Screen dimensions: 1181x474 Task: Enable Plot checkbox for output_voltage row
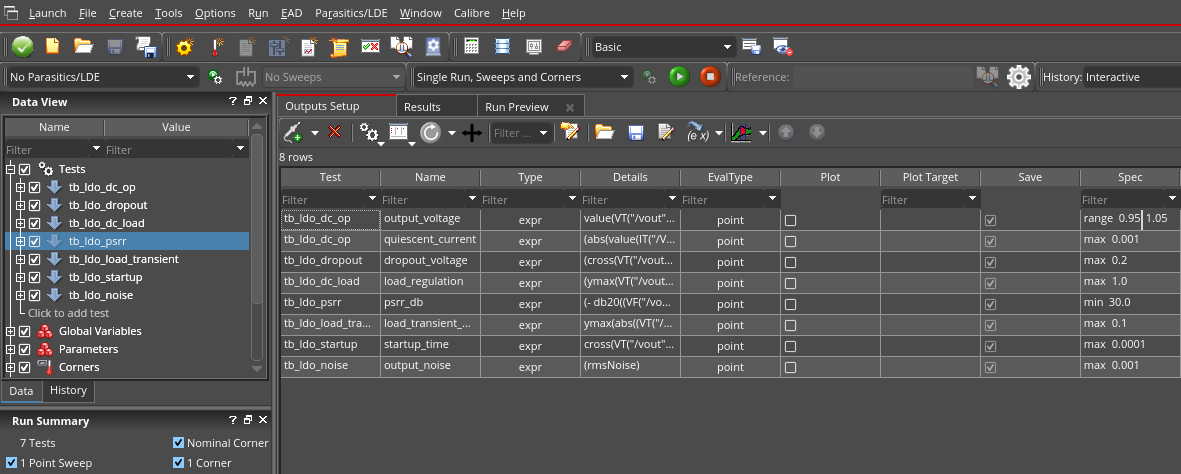[790, 221]
